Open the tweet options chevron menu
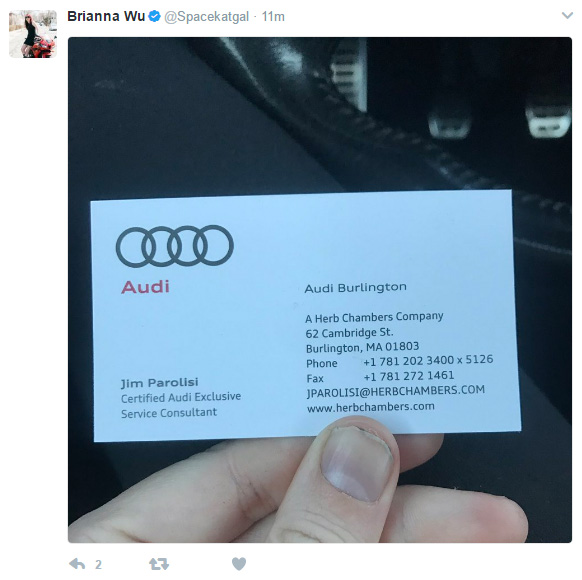Image resolution: width=582 pixels, height=580 pixels. [x=567, y=16]
